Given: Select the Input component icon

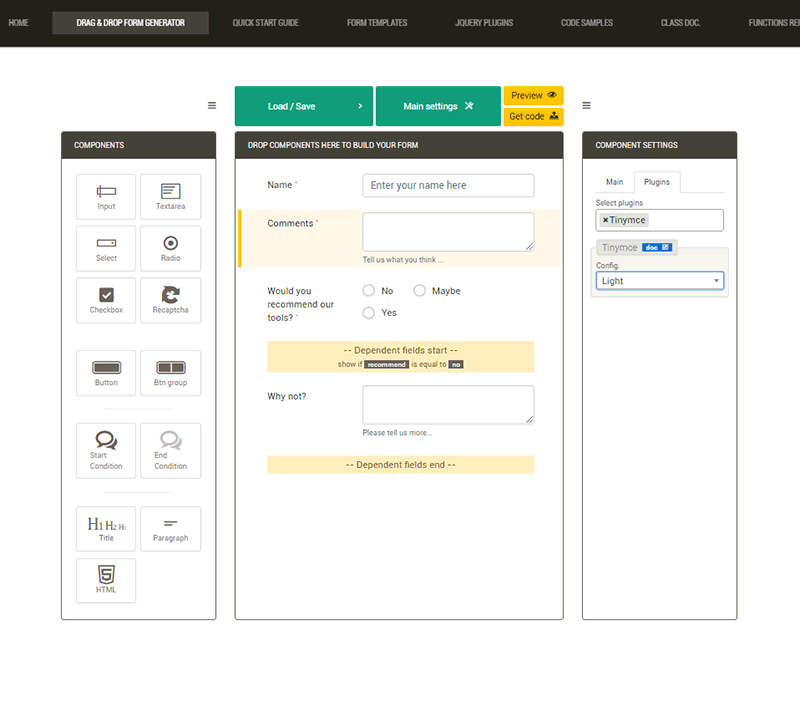Looking at the screenshot, I should tap(106, 196).
